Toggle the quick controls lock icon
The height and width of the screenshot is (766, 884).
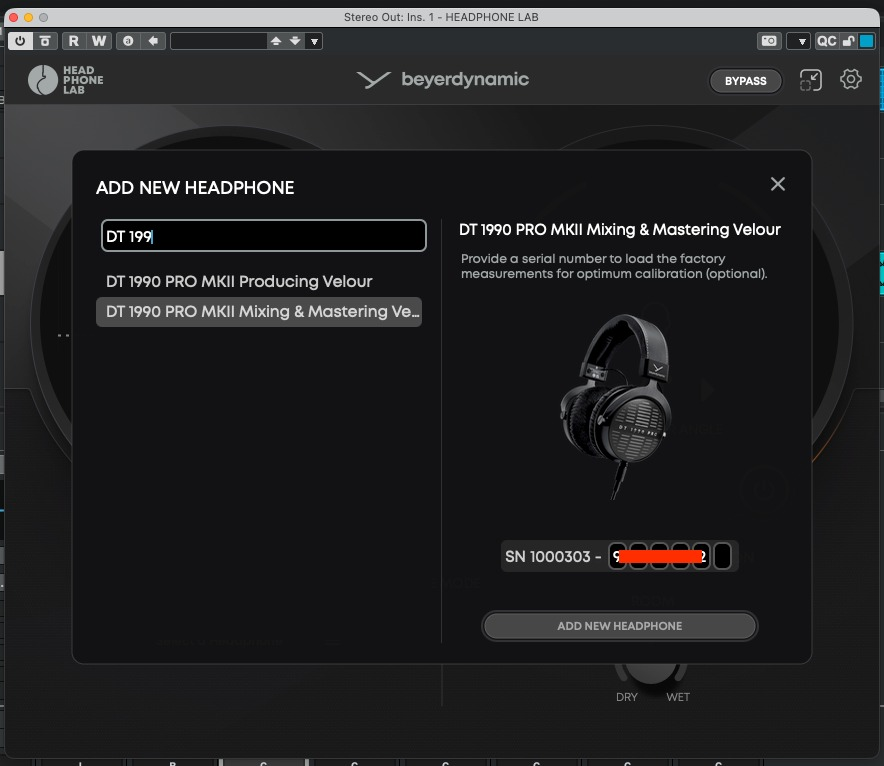point(848,41)
